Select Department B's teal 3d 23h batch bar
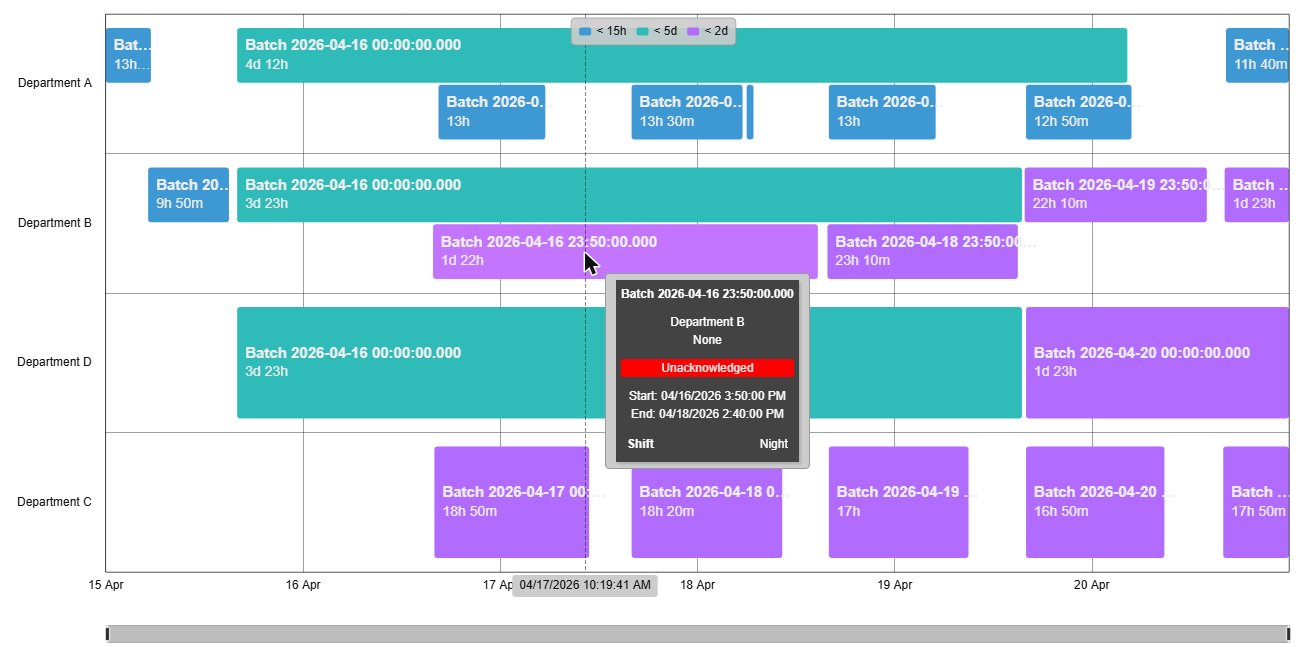 click(629, 195)
